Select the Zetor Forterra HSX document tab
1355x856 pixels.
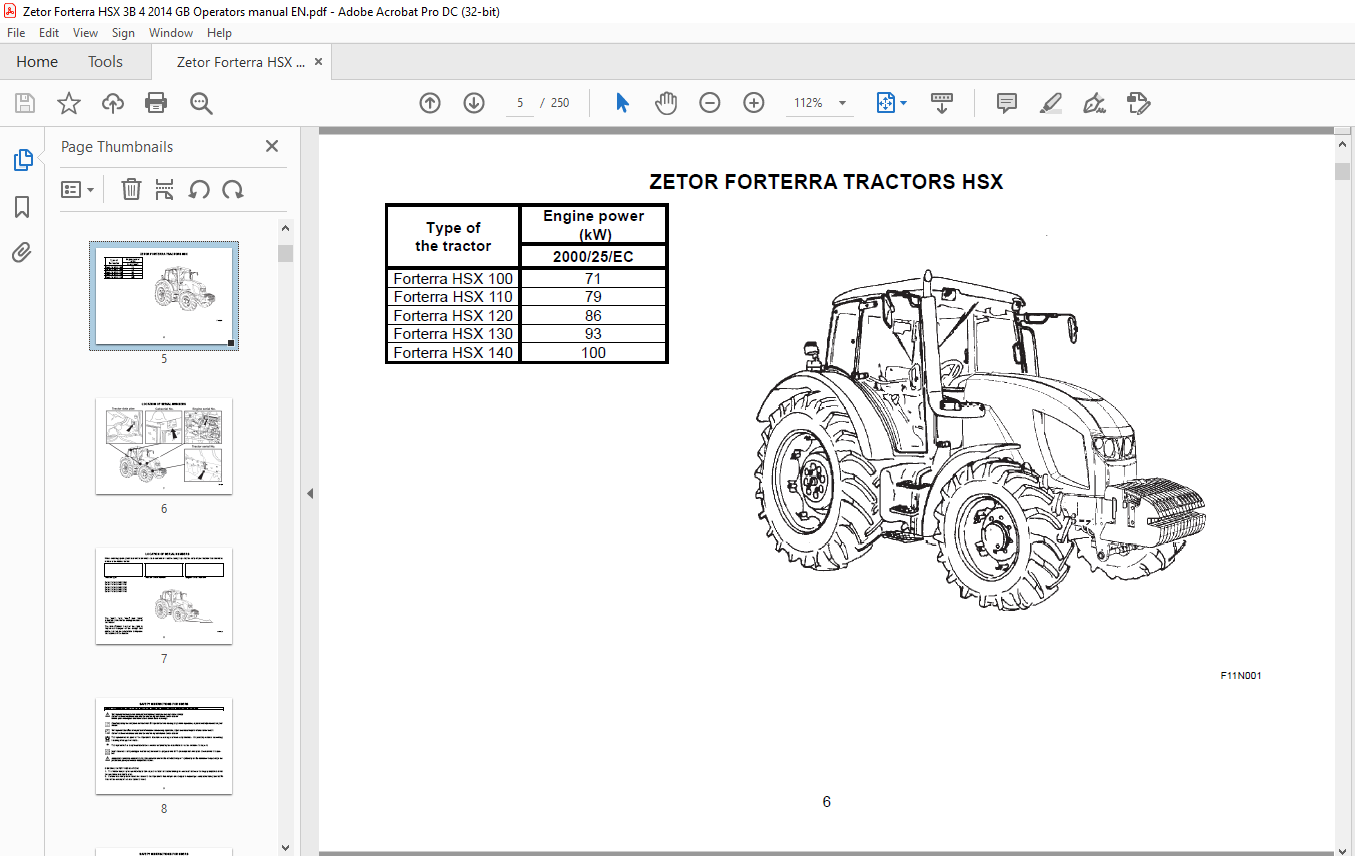pos(240,62)
